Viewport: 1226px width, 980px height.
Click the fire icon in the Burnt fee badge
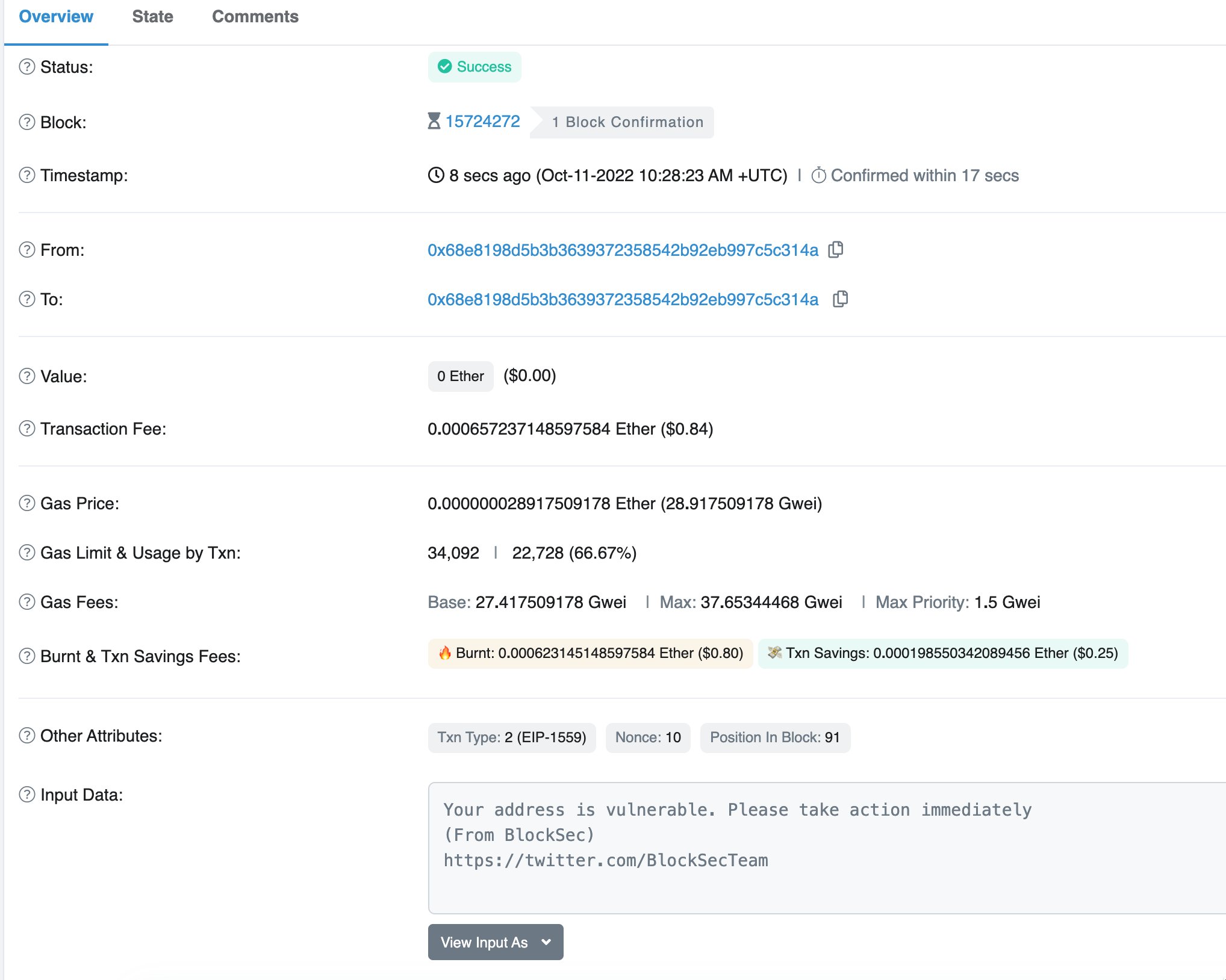[x=446, y=653]
